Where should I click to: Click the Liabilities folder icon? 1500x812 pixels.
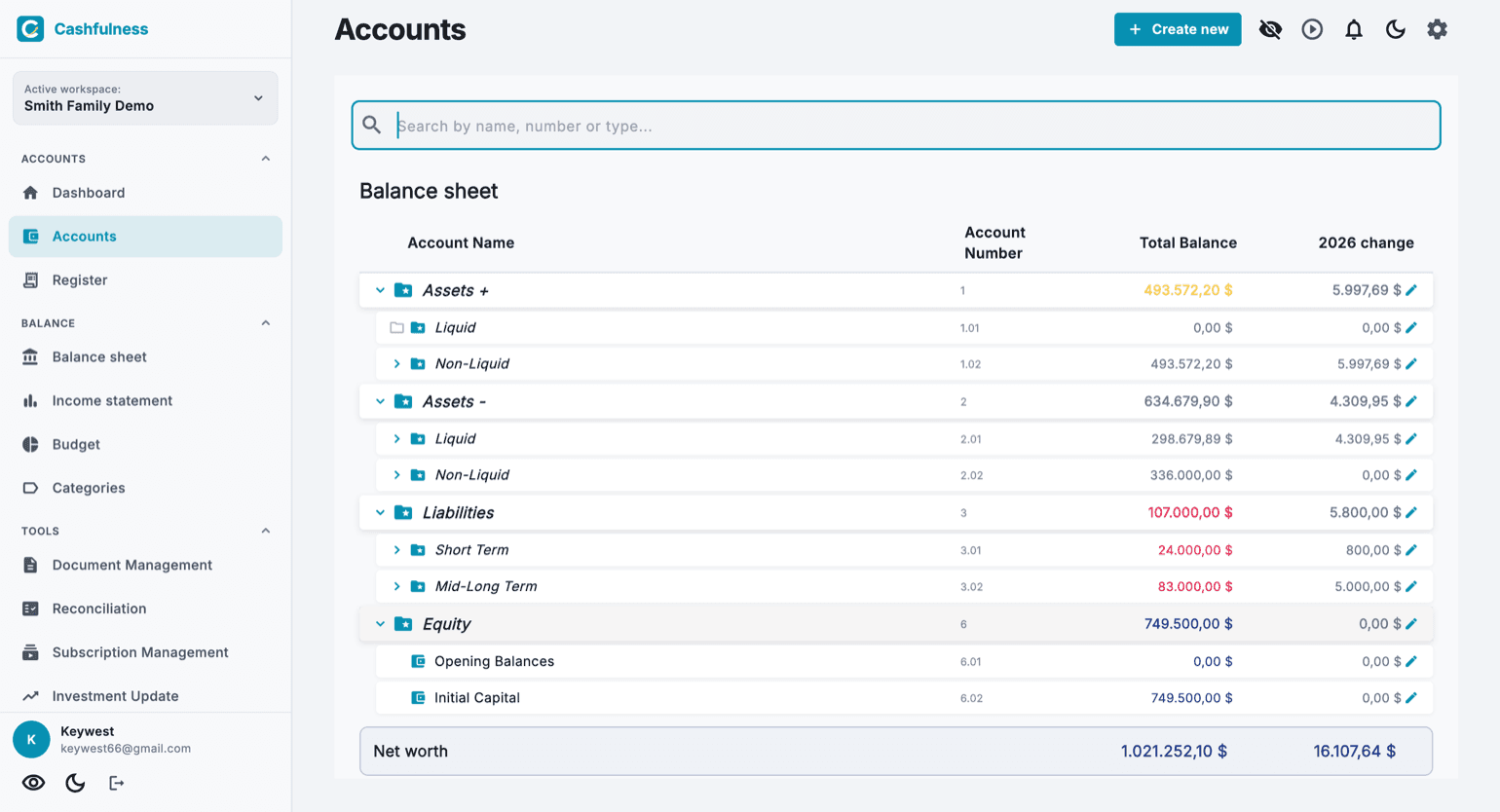403,512
